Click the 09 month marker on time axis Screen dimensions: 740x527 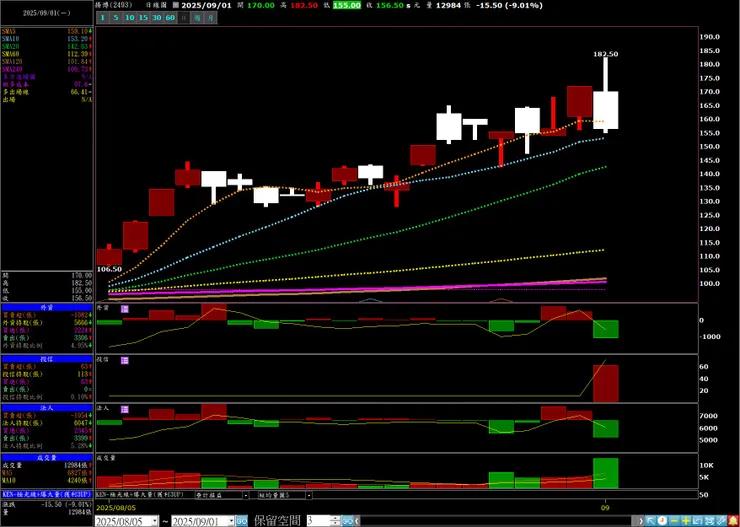605,508
